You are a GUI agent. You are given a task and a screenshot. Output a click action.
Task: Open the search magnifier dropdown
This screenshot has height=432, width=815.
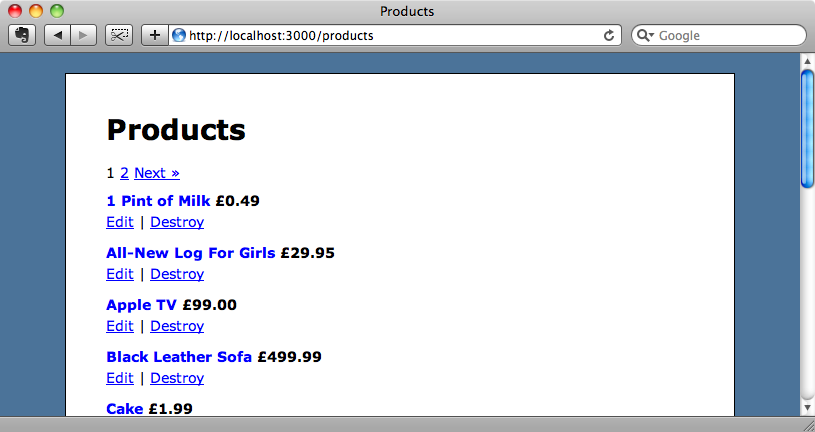point(645,35)
